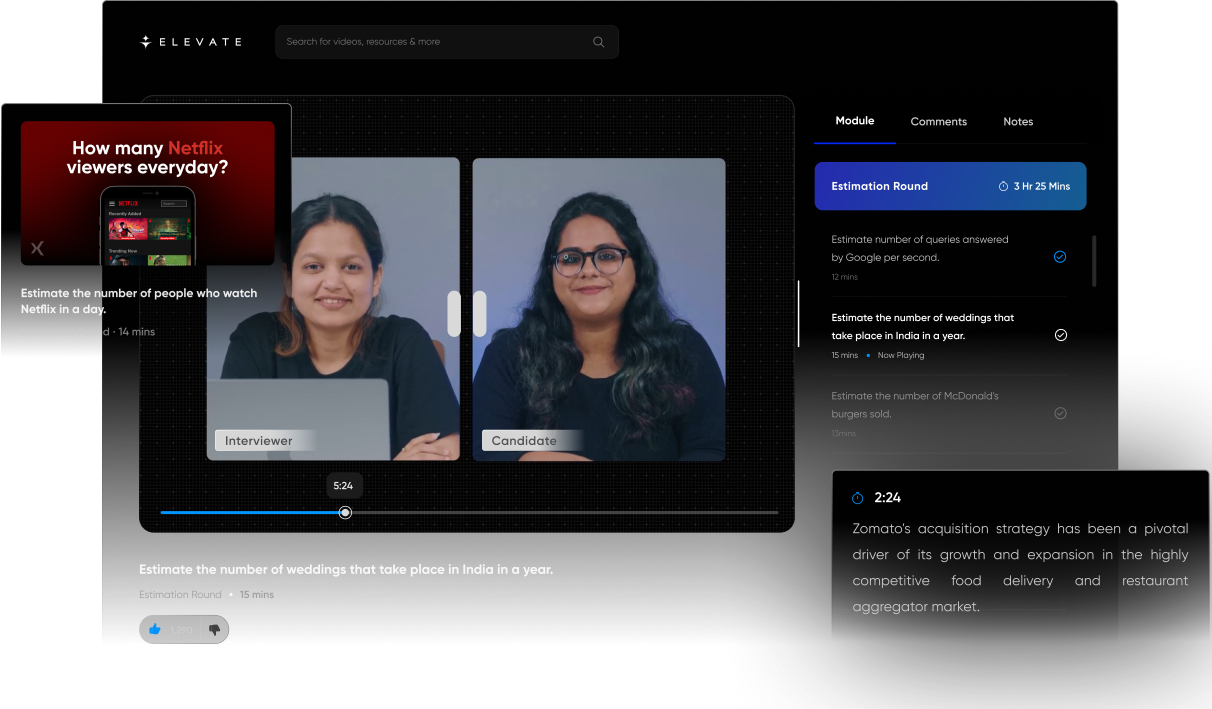The width and height of the screenshot is (1212, 709).
Task: Toggle the checkmark for the Google queries lesson
Action: [x=1060, y=257]
